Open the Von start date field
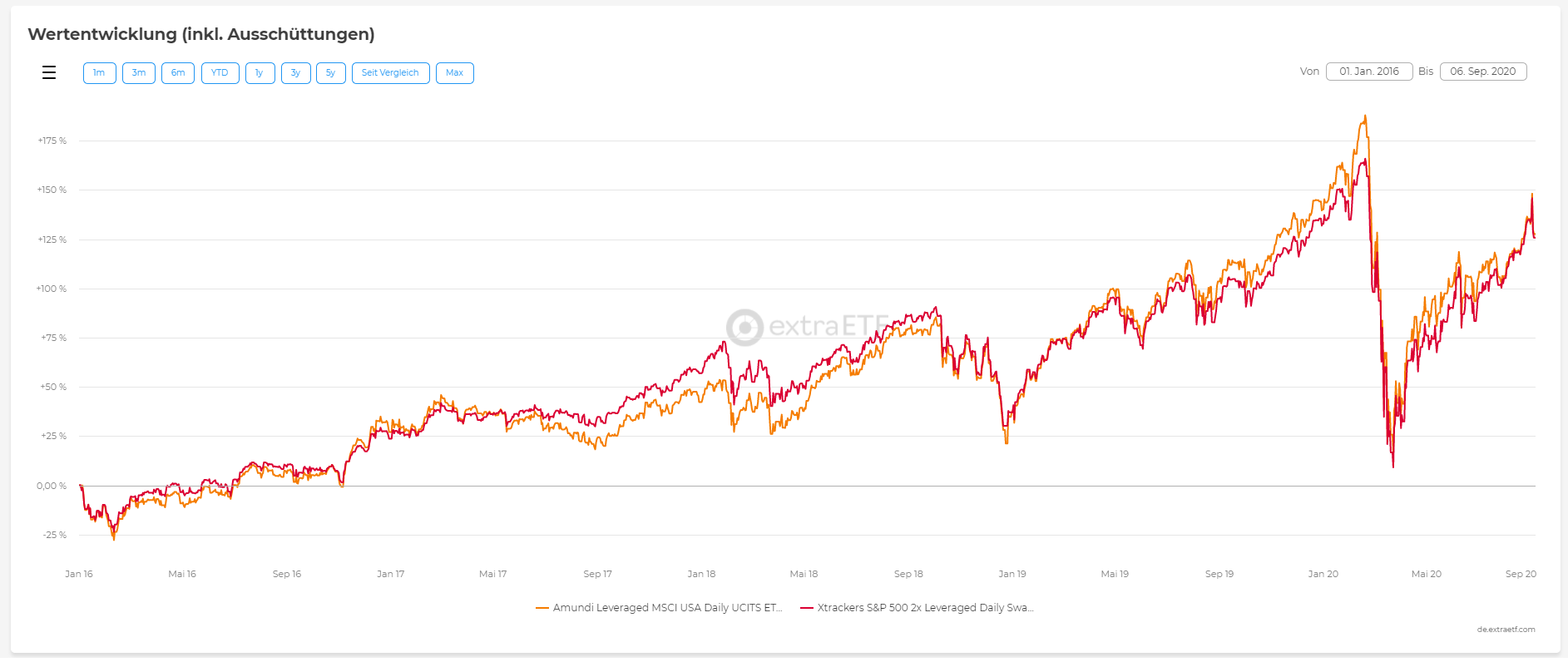The height and width of the screenshot is (662, 1568). (x=1368, y=72)
